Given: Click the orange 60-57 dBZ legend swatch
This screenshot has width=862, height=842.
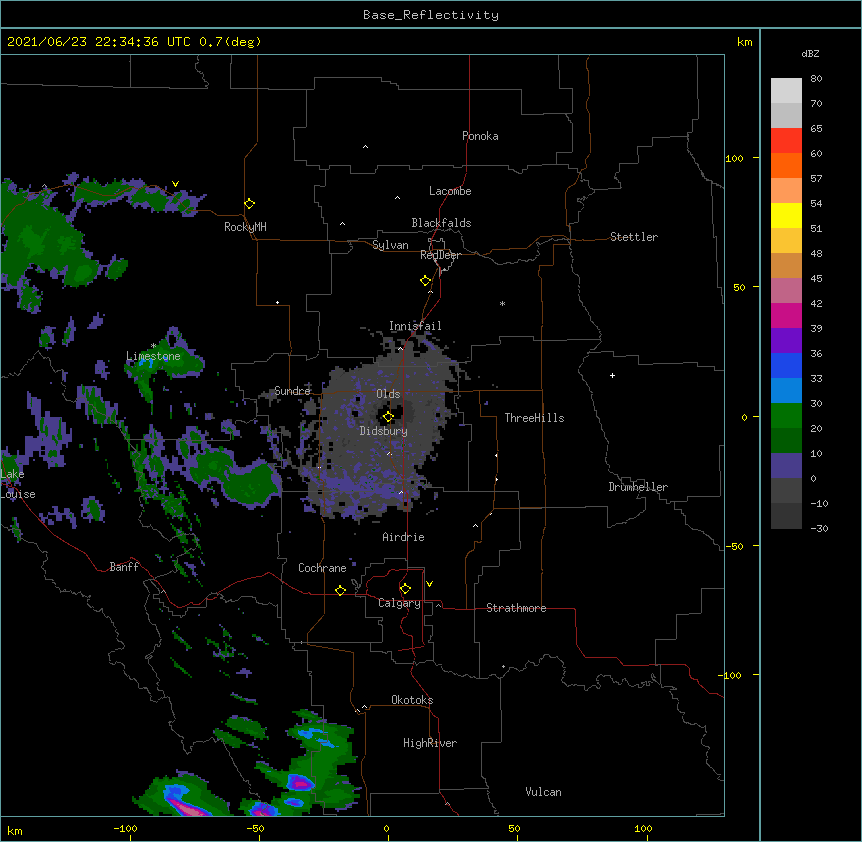Looking at the screenshot, I should tap(786, 165).
